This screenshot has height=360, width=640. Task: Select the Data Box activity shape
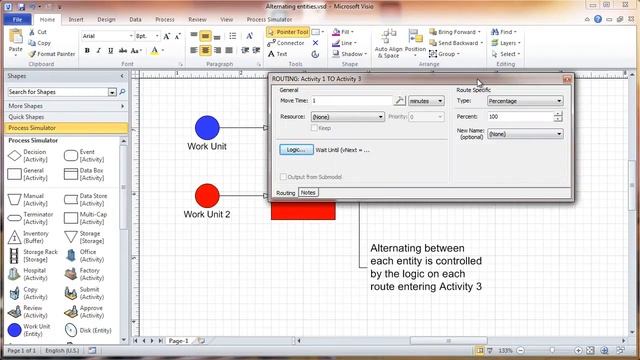coord(84,174)
